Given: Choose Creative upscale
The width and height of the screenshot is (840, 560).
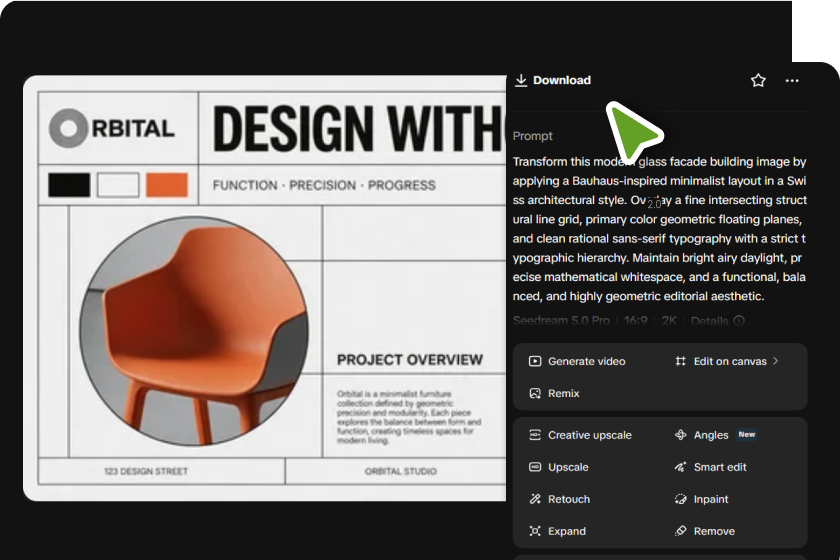Looking at the screenshot, I should pos(590,435).
